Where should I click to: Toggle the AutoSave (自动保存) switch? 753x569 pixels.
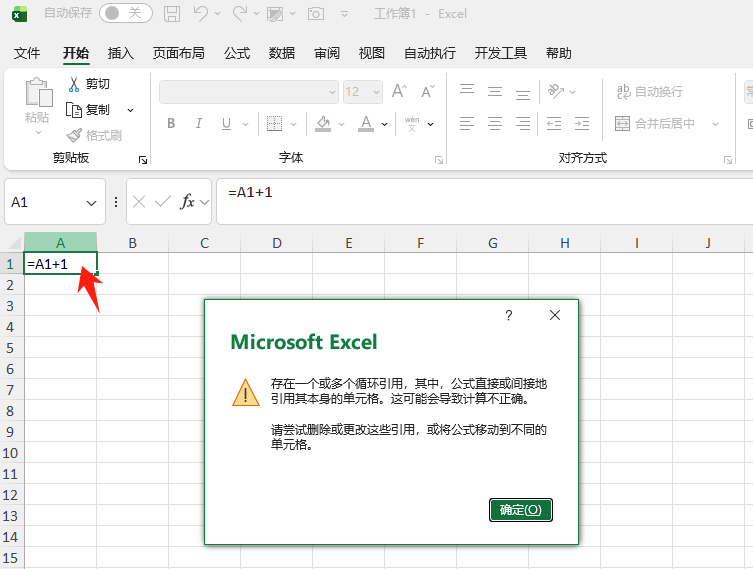[126, 13]
